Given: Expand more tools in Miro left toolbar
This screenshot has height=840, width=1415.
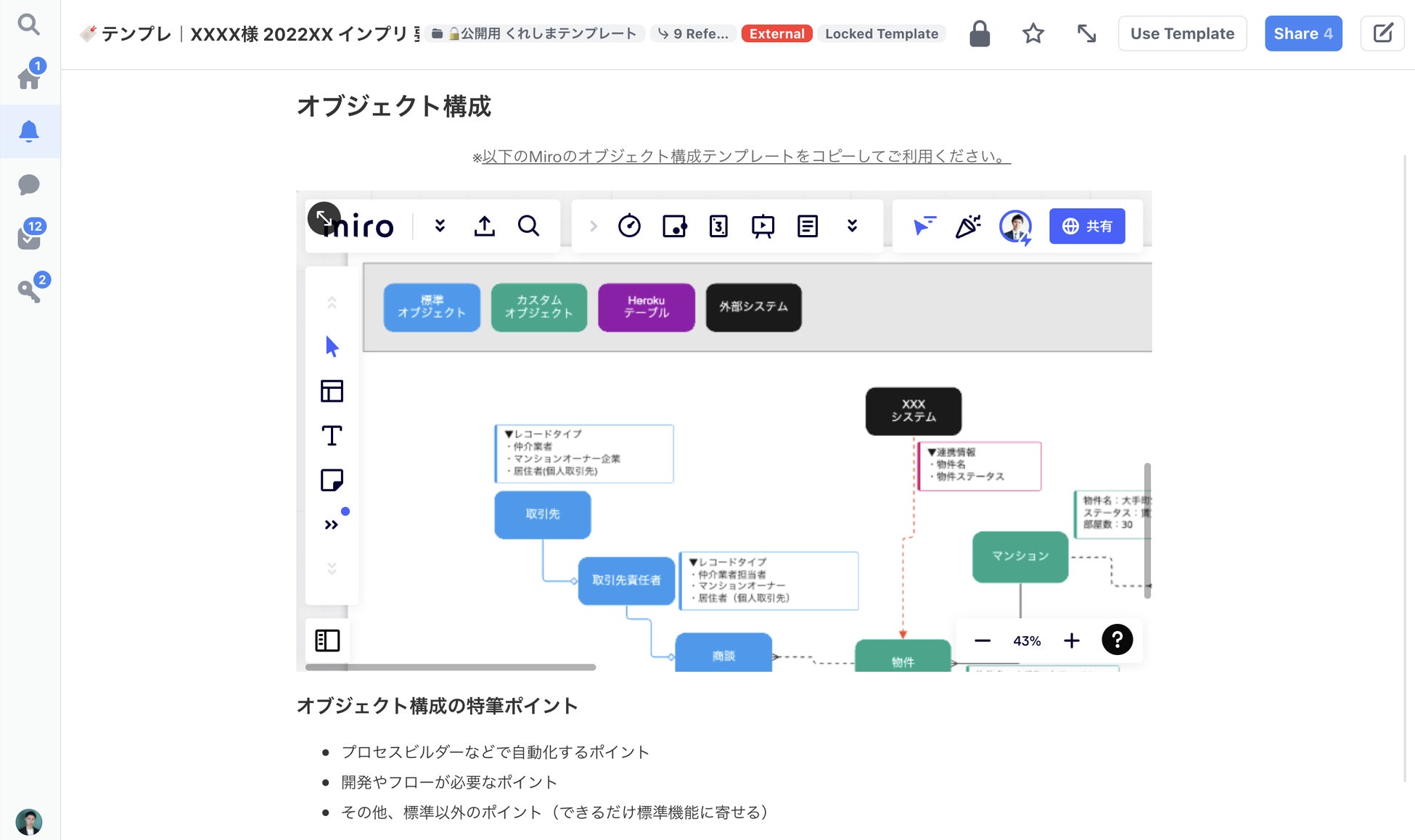Looking at the screenshot, I should coord(332,524).
